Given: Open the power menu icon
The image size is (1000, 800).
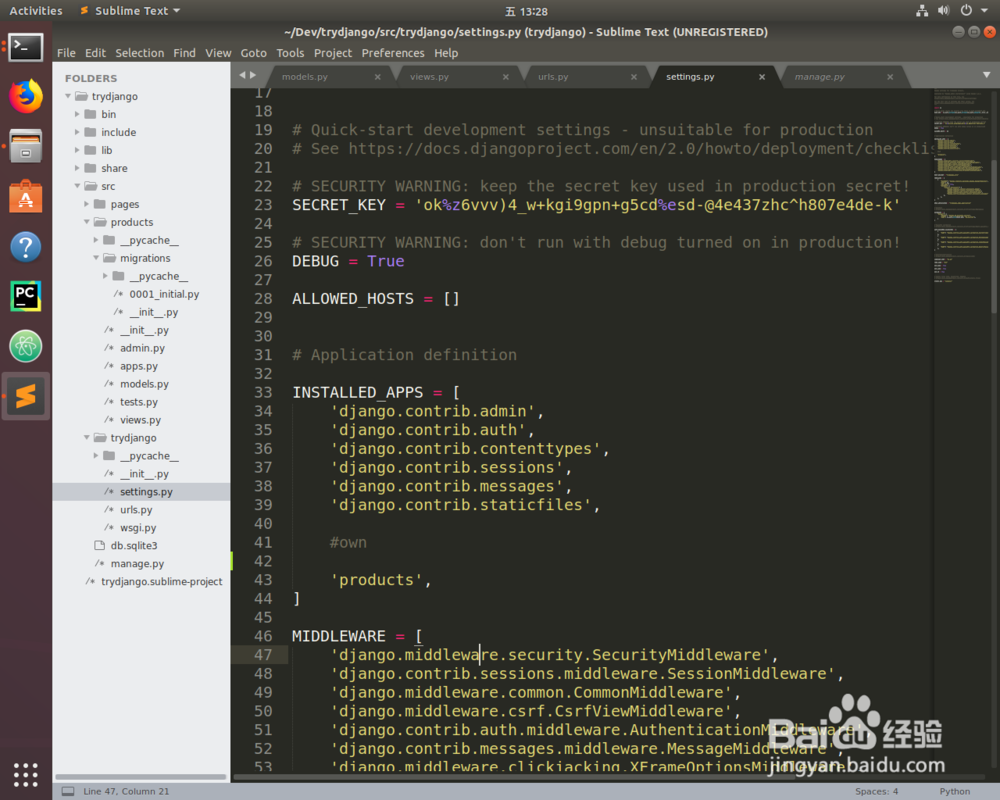Looking at the screenshot, I should [966, 11].
